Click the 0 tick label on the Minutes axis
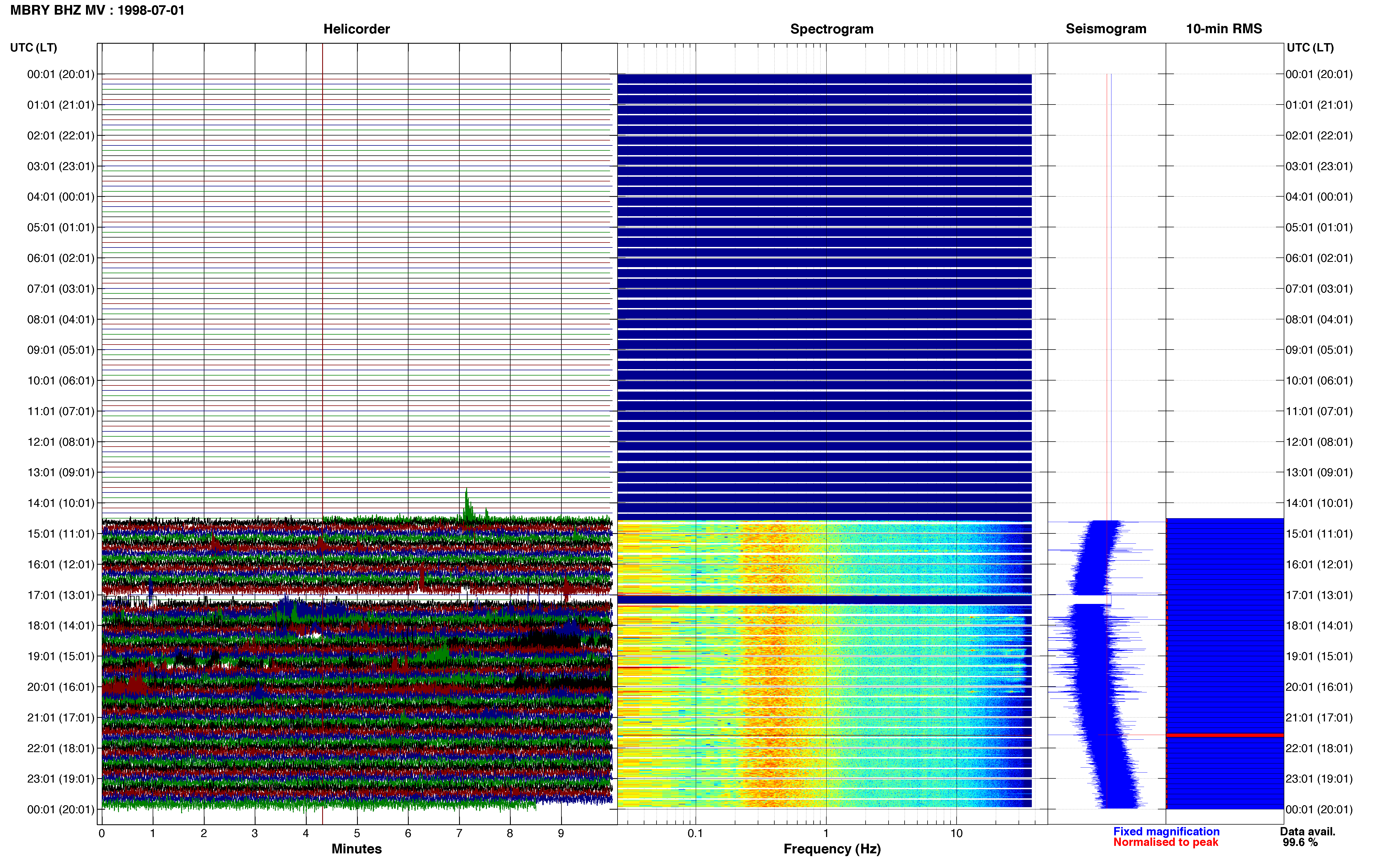Screen dimensions: 1388x868 pyautogui.click(x=101, y=833)
